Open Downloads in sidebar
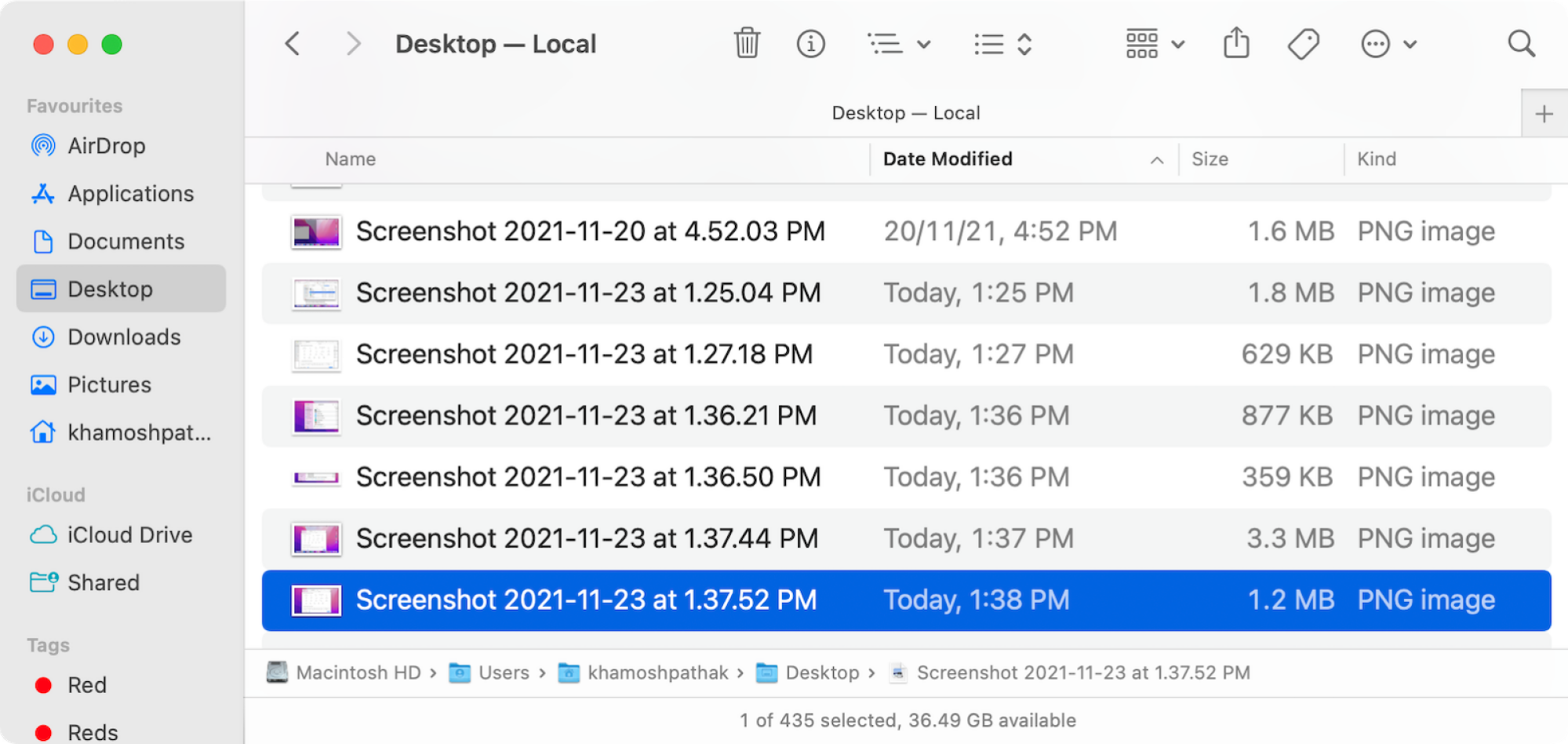This screenshot has width=1568, height=744. coord(121,337)
